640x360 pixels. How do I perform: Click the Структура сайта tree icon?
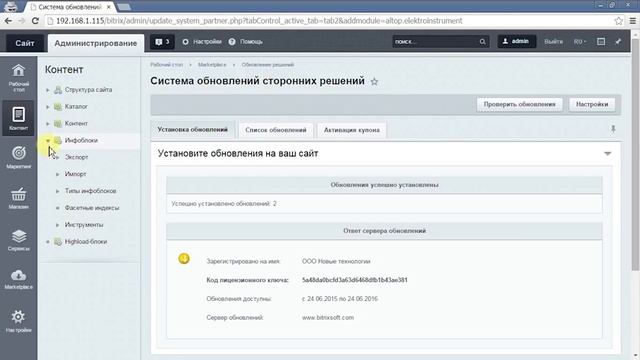(x=58, y=89)
